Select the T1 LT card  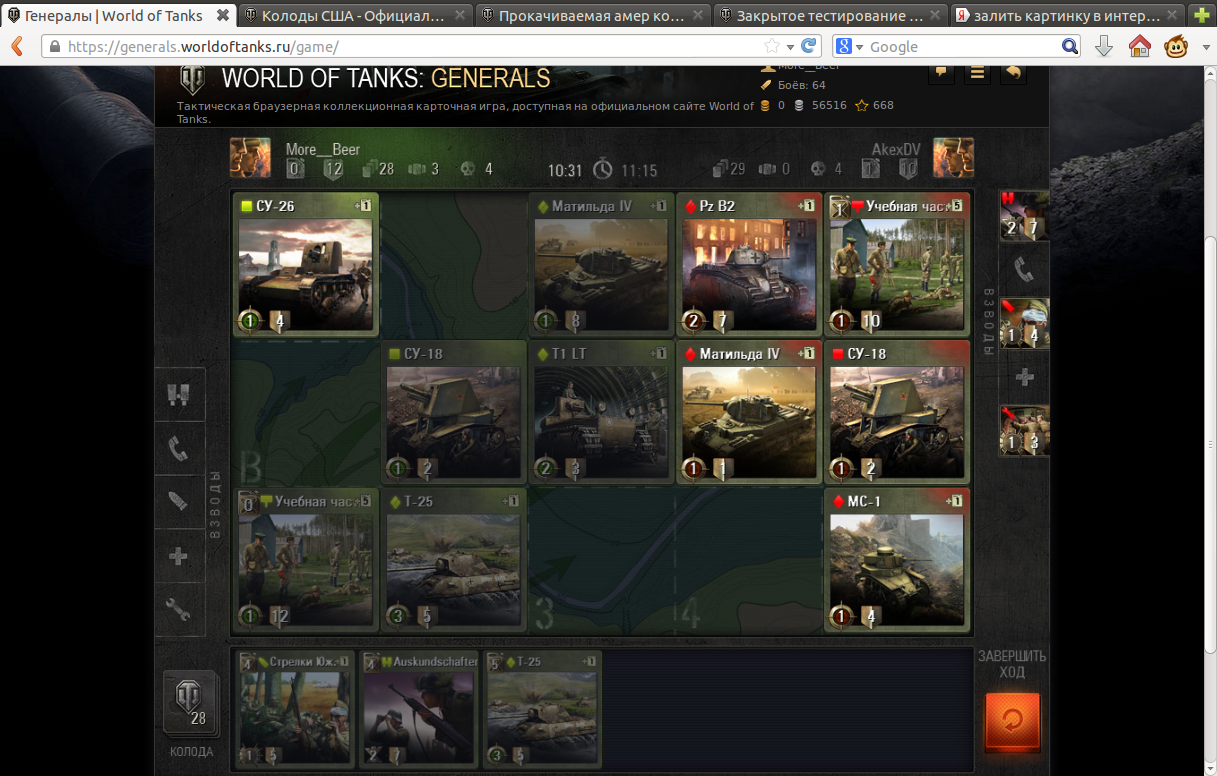601,412
